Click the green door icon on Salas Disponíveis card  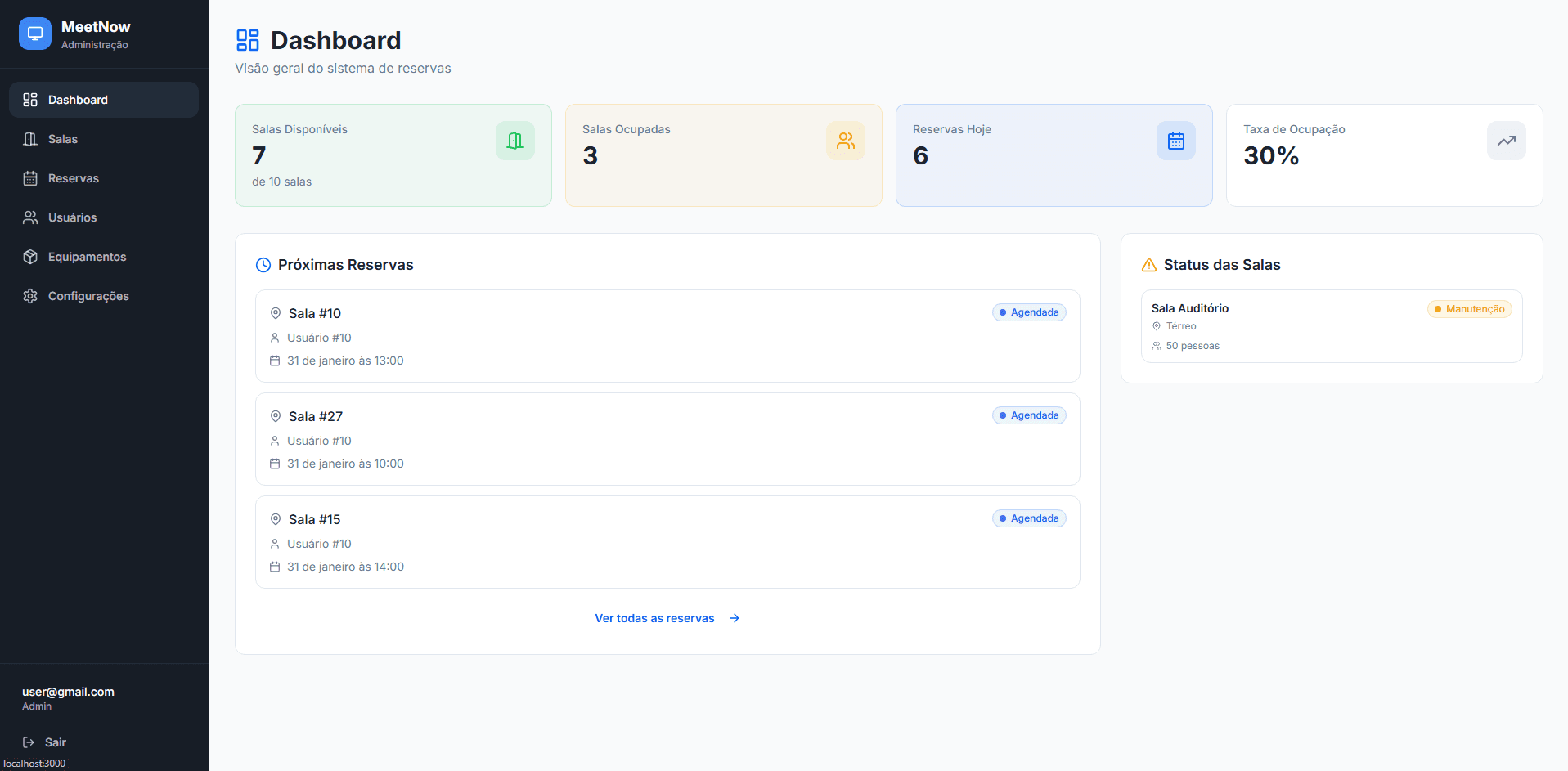tap(514, 141)
